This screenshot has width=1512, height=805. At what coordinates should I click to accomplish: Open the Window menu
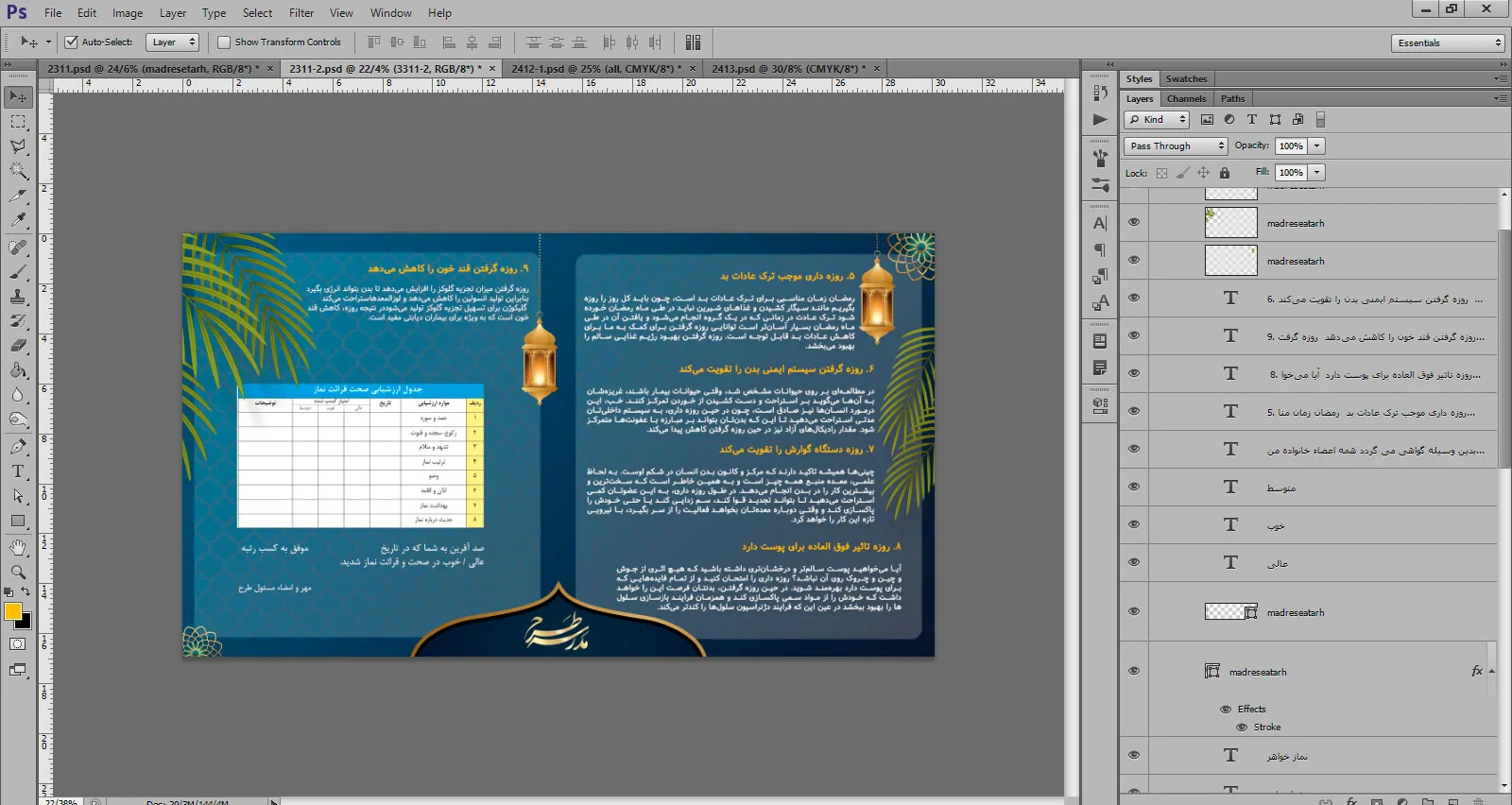pos(390,13)
